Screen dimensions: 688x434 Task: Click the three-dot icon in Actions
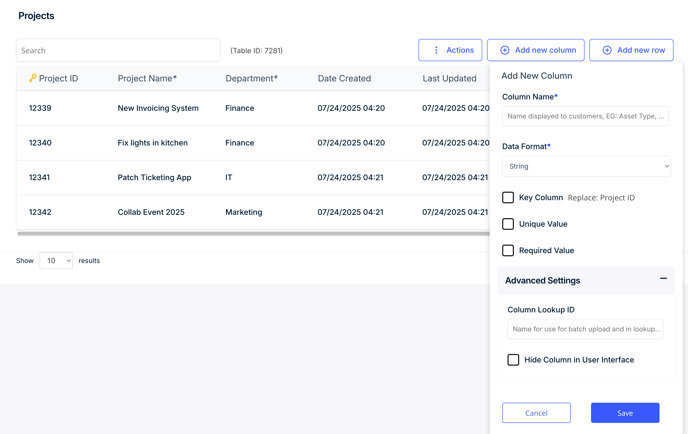436,50
